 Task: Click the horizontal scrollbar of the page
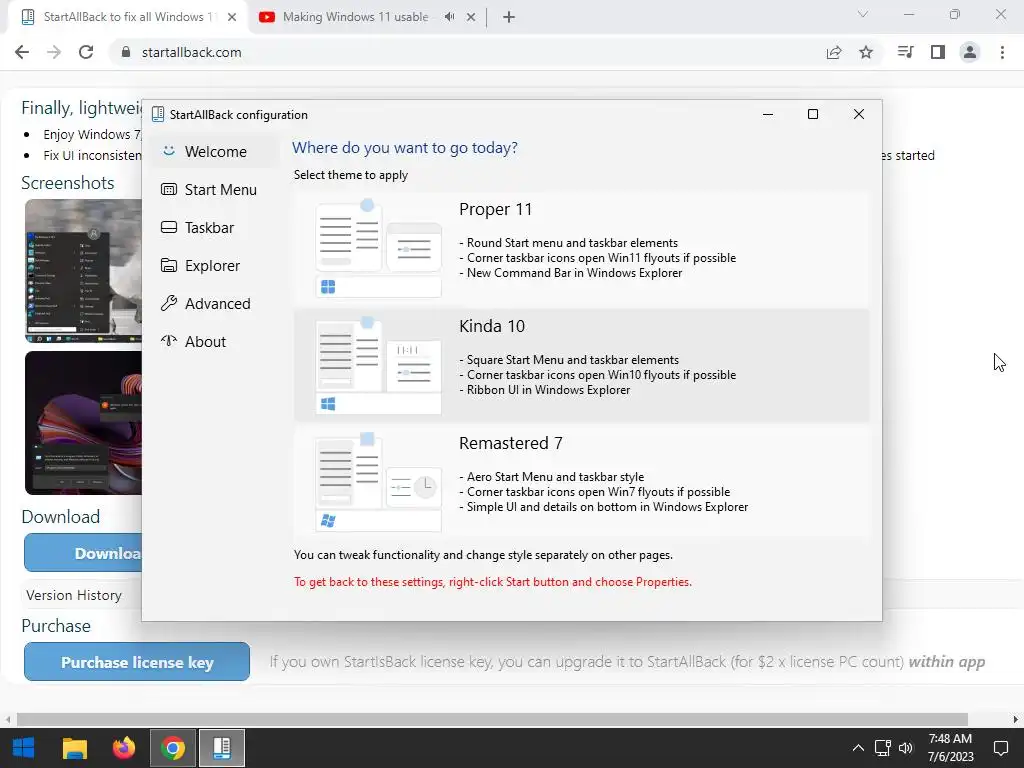(492, 719)
